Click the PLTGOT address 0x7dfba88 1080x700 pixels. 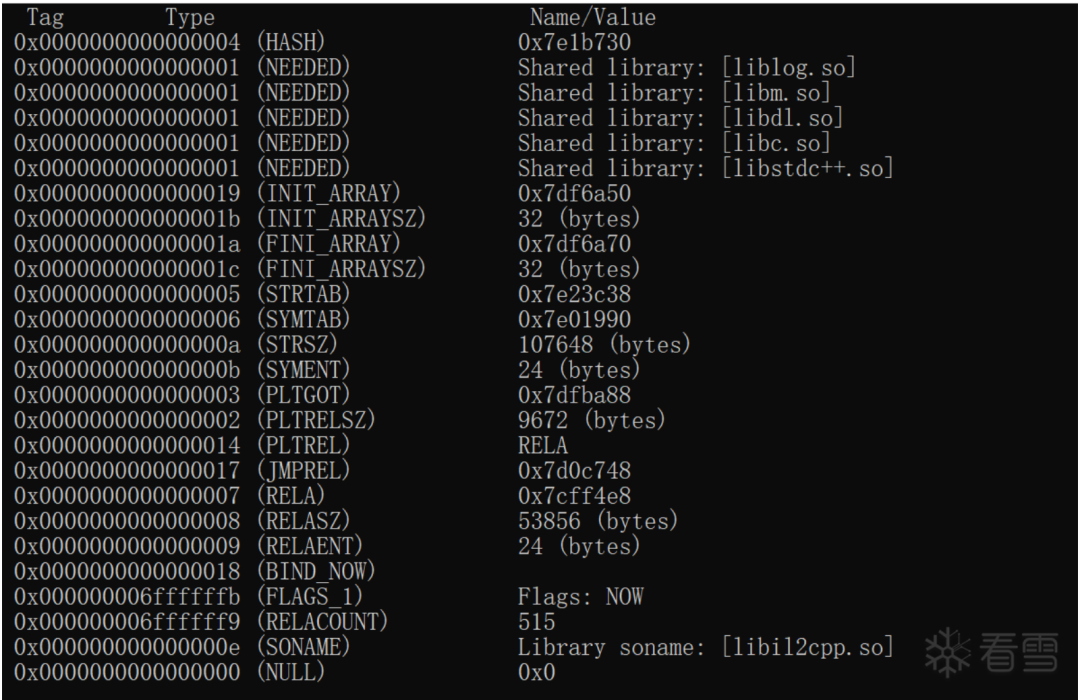pos(574,395)
